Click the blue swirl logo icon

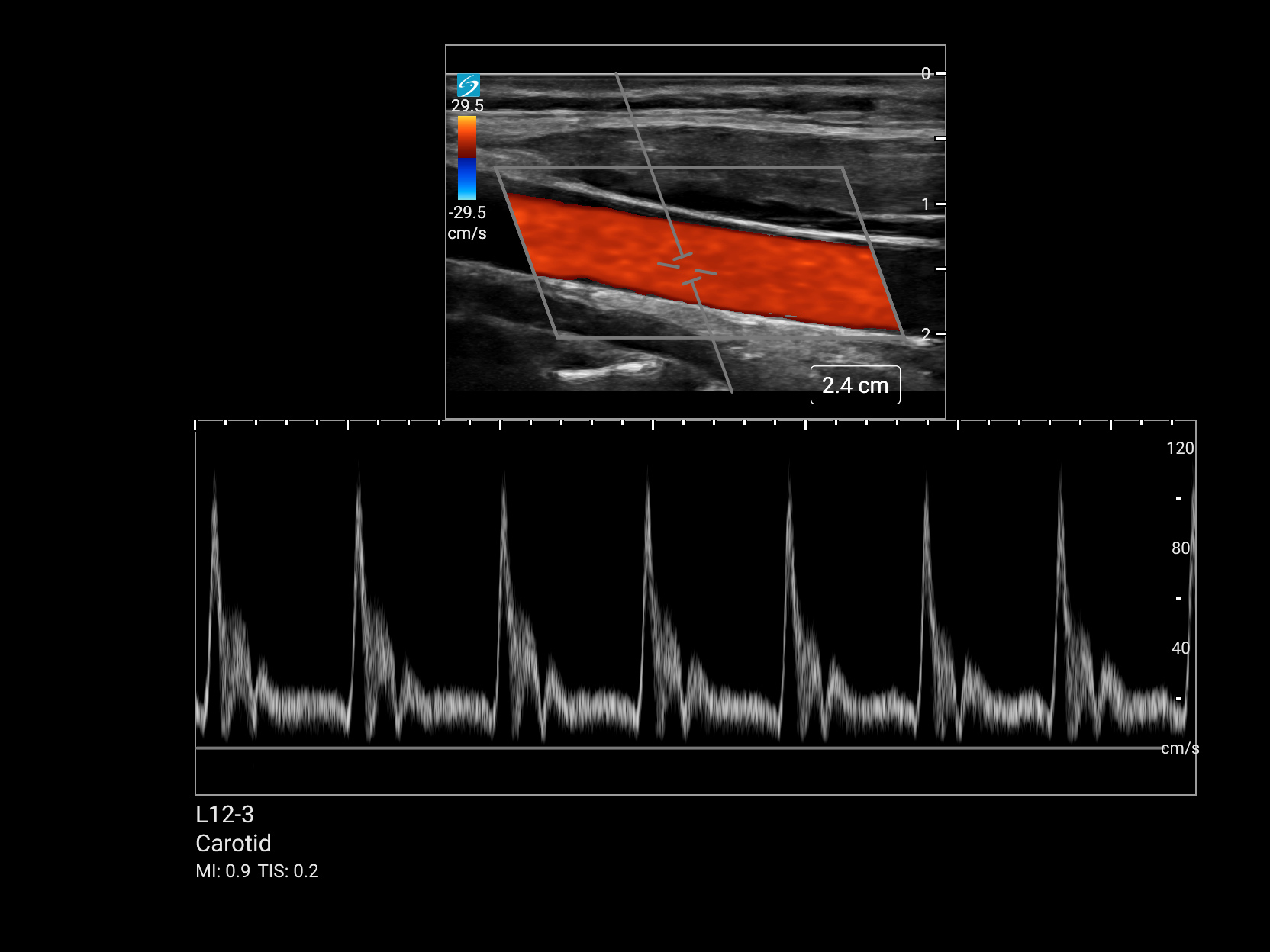click(x=468, y=85)
